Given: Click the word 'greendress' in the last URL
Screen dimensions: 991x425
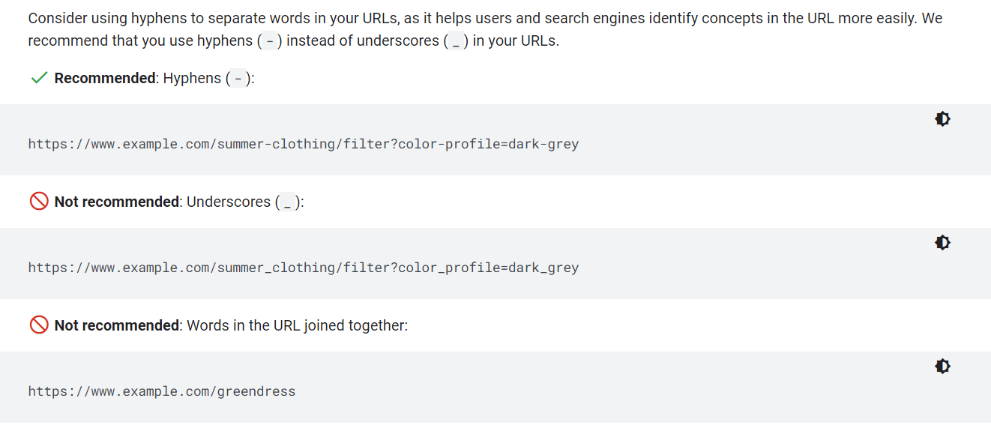Looking at the screenshot, I should [255, 392].
